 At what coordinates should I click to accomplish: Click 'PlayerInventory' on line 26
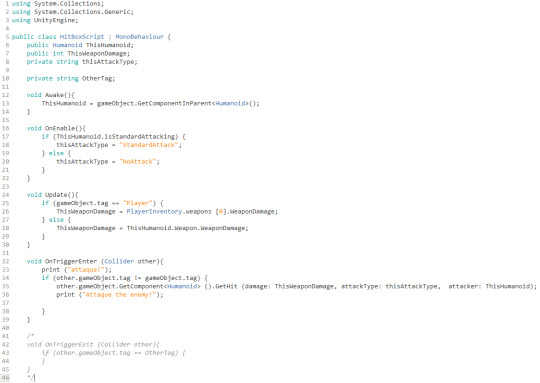(x=154, y=211)
